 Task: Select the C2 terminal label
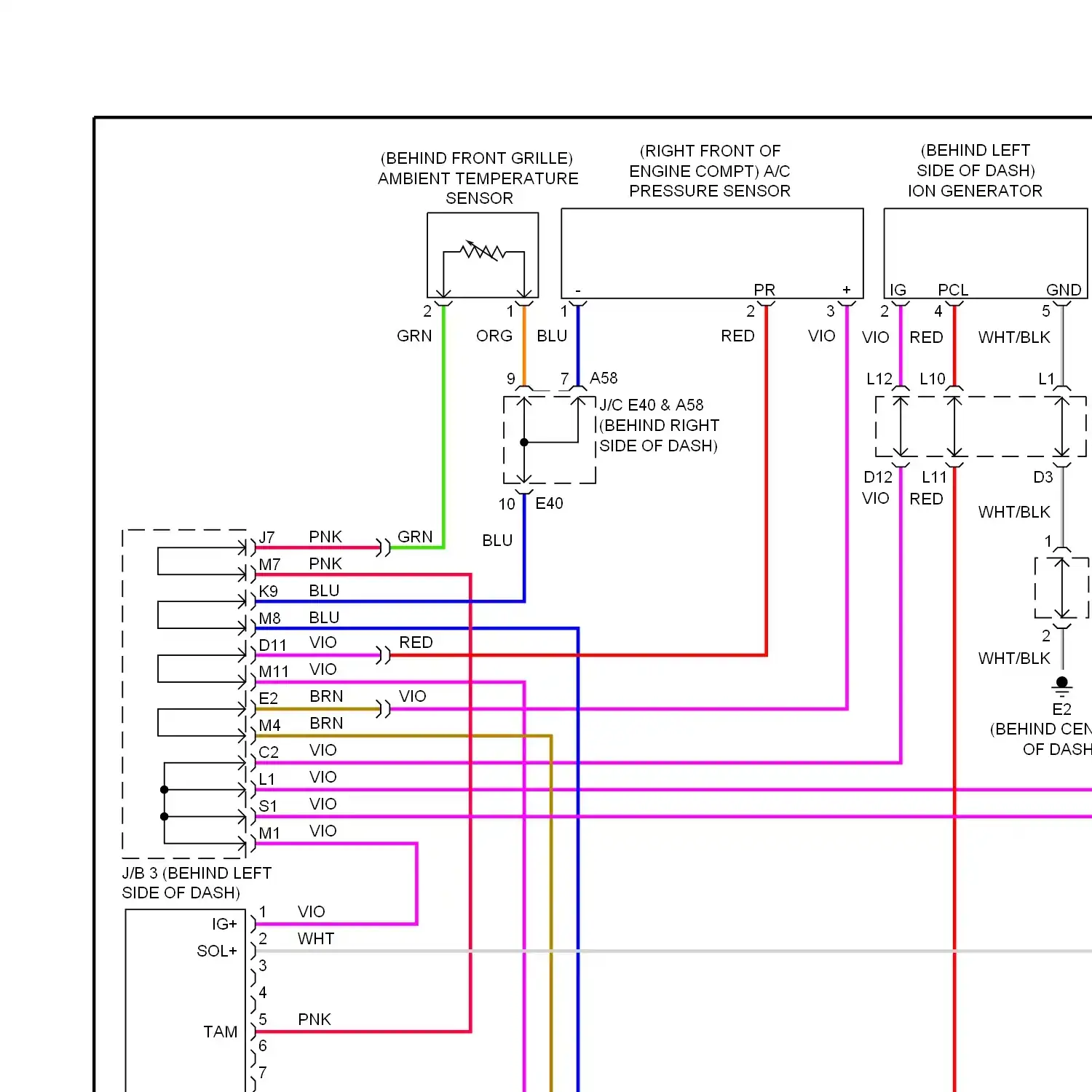(x=269, y=752)
